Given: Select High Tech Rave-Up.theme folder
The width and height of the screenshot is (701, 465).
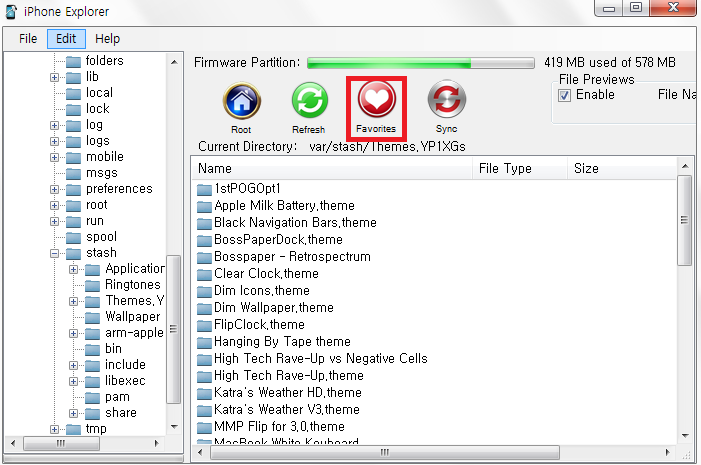Looking at the screenshot, I should [289, 376].
